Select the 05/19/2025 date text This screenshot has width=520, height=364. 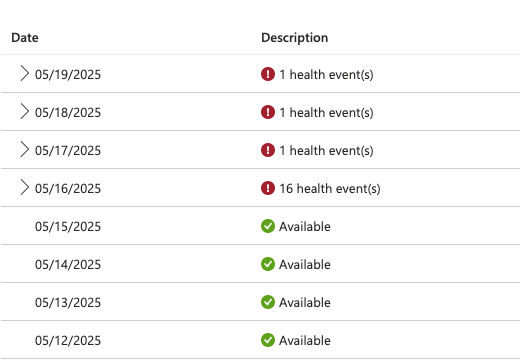68,75
